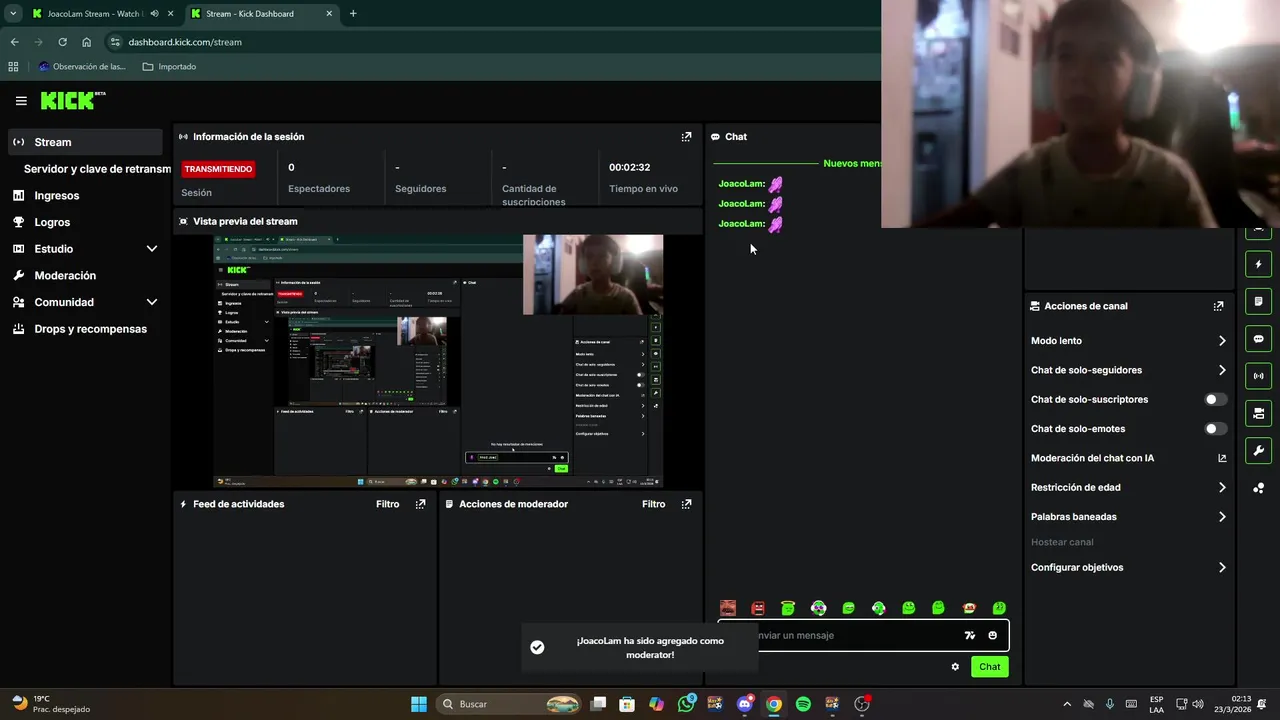
Task: Click the green Chat send button
Action: click(x=989, y=667)
